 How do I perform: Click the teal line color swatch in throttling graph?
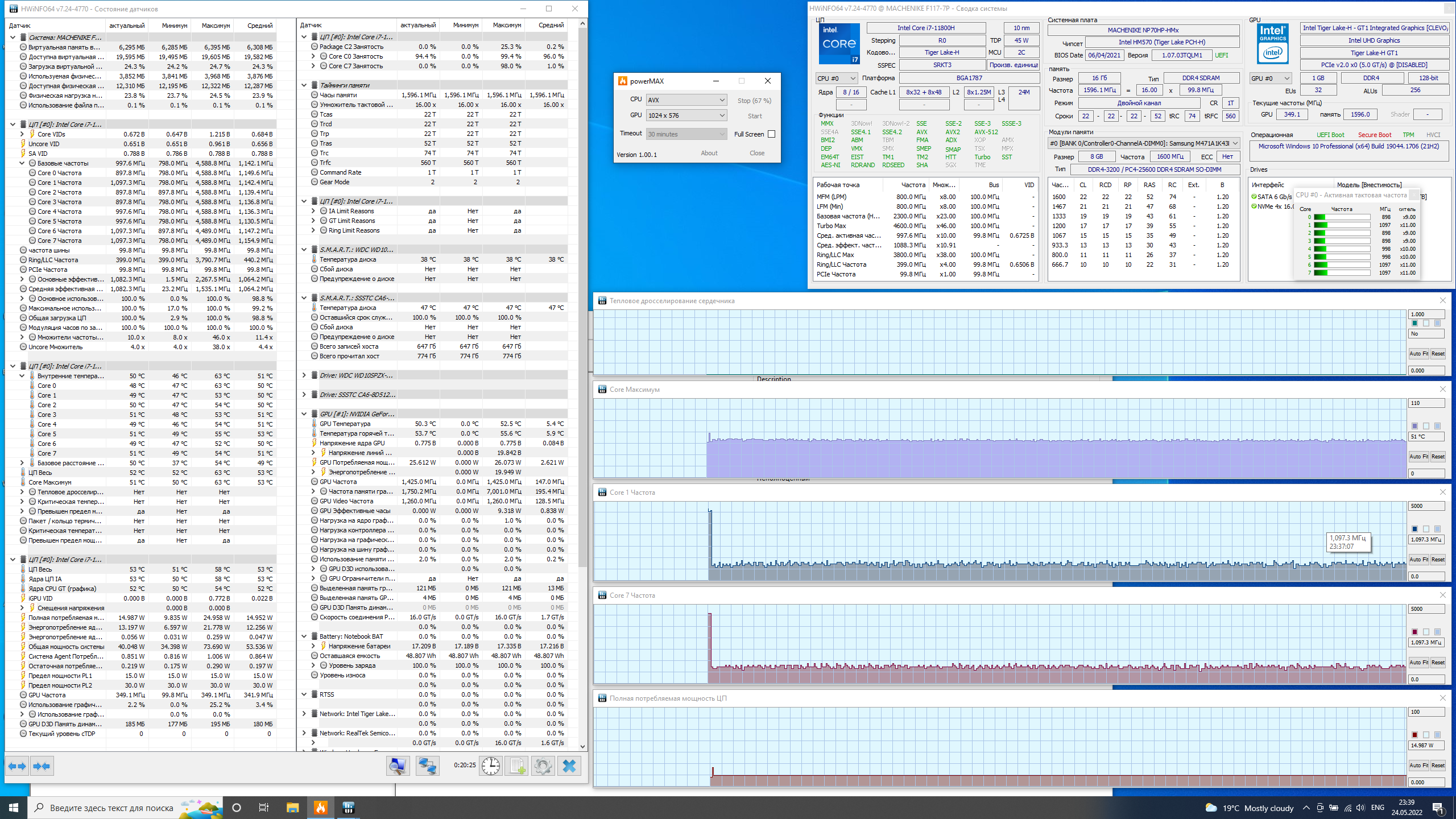[1414, 323]
